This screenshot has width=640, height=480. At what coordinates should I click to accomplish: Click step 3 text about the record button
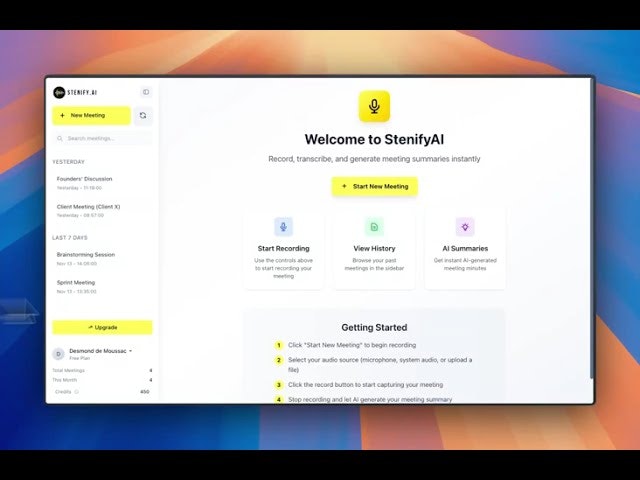coord(365,384)
